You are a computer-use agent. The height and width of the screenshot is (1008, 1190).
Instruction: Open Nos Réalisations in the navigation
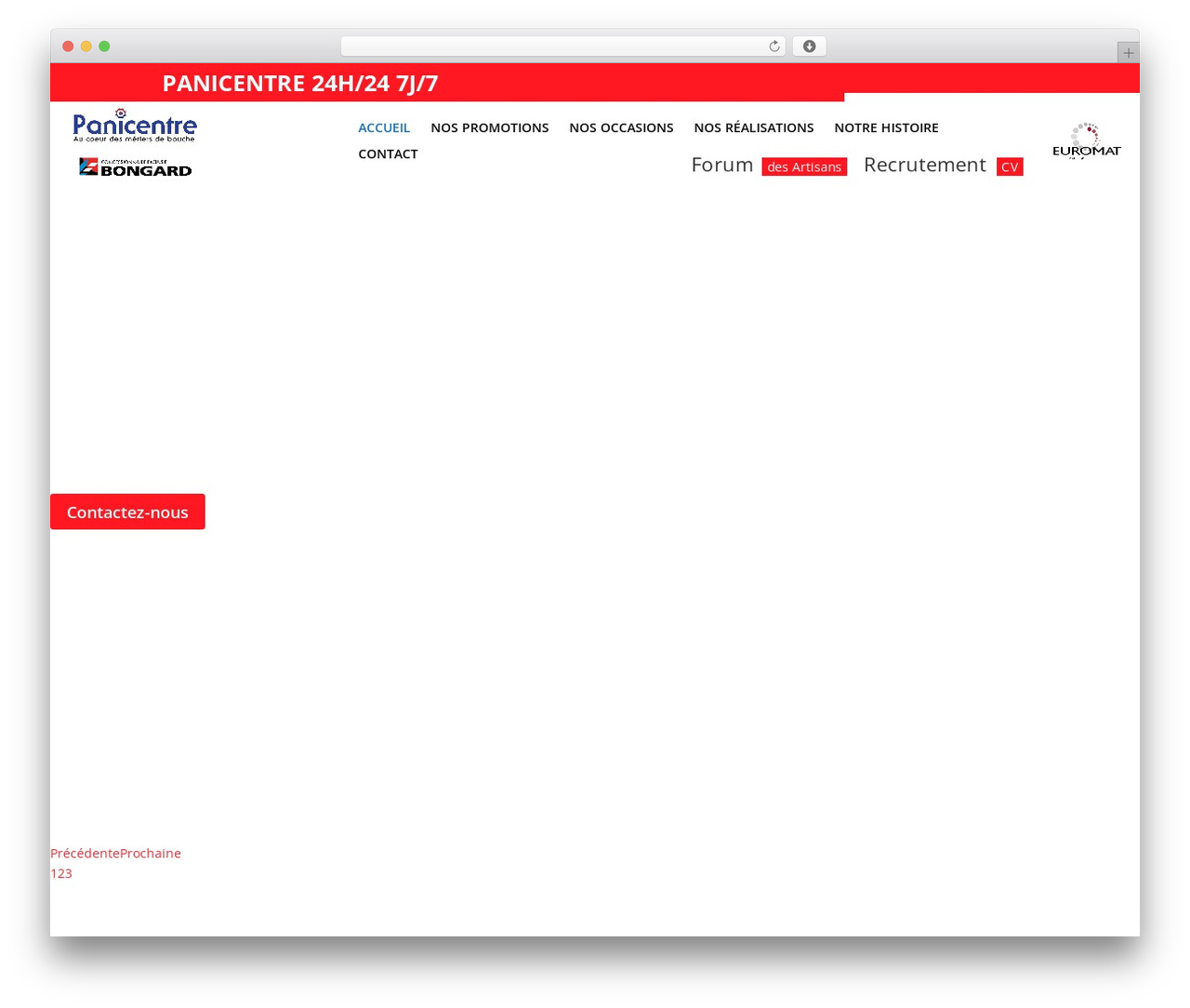[x=754, y=127]
